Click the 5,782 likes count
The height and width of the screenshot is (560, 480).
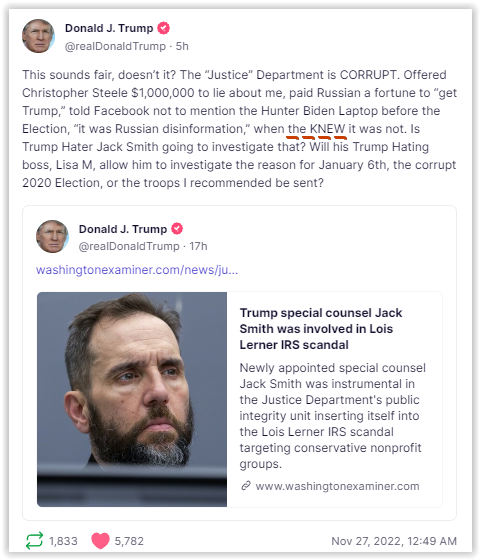coord(129,541)
